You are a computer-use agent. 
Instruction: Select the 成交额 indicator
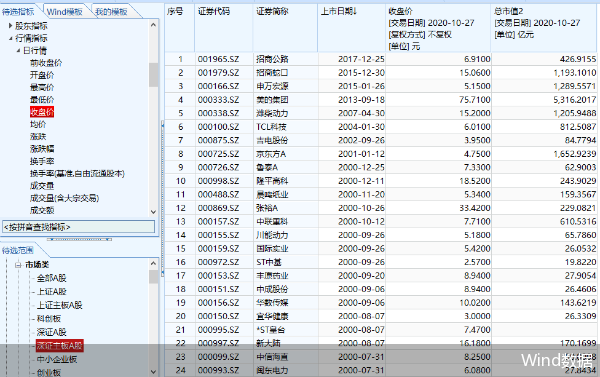click(42, 210)
